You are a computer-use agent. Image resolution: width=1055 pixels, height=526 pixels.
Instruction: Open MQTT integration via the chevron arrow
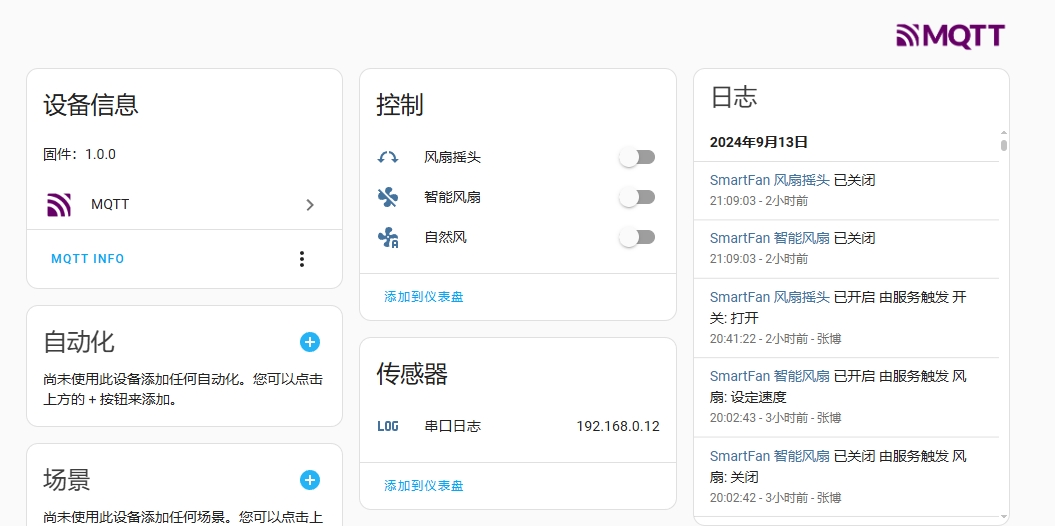(310, 204)
